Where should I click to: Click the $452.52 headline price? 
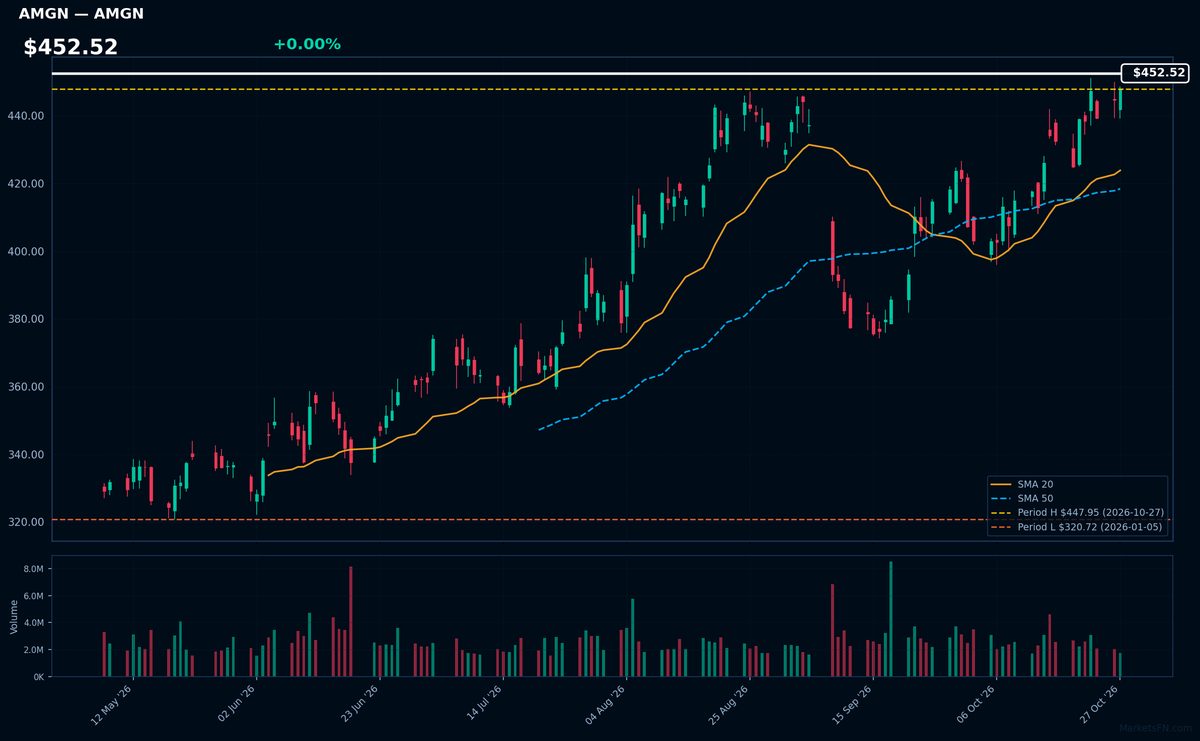(71, 47)
